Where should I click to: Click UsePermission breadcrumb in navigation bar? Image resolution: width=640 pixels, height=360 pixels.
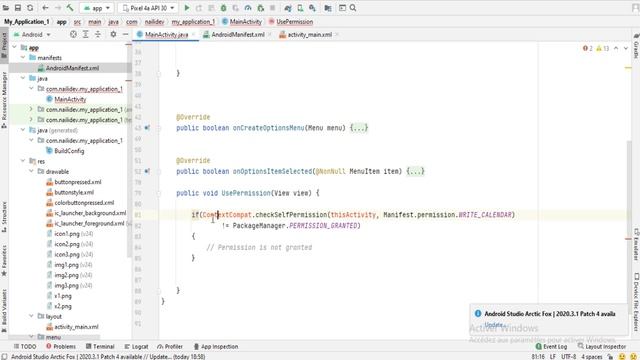tap(291, 22)
